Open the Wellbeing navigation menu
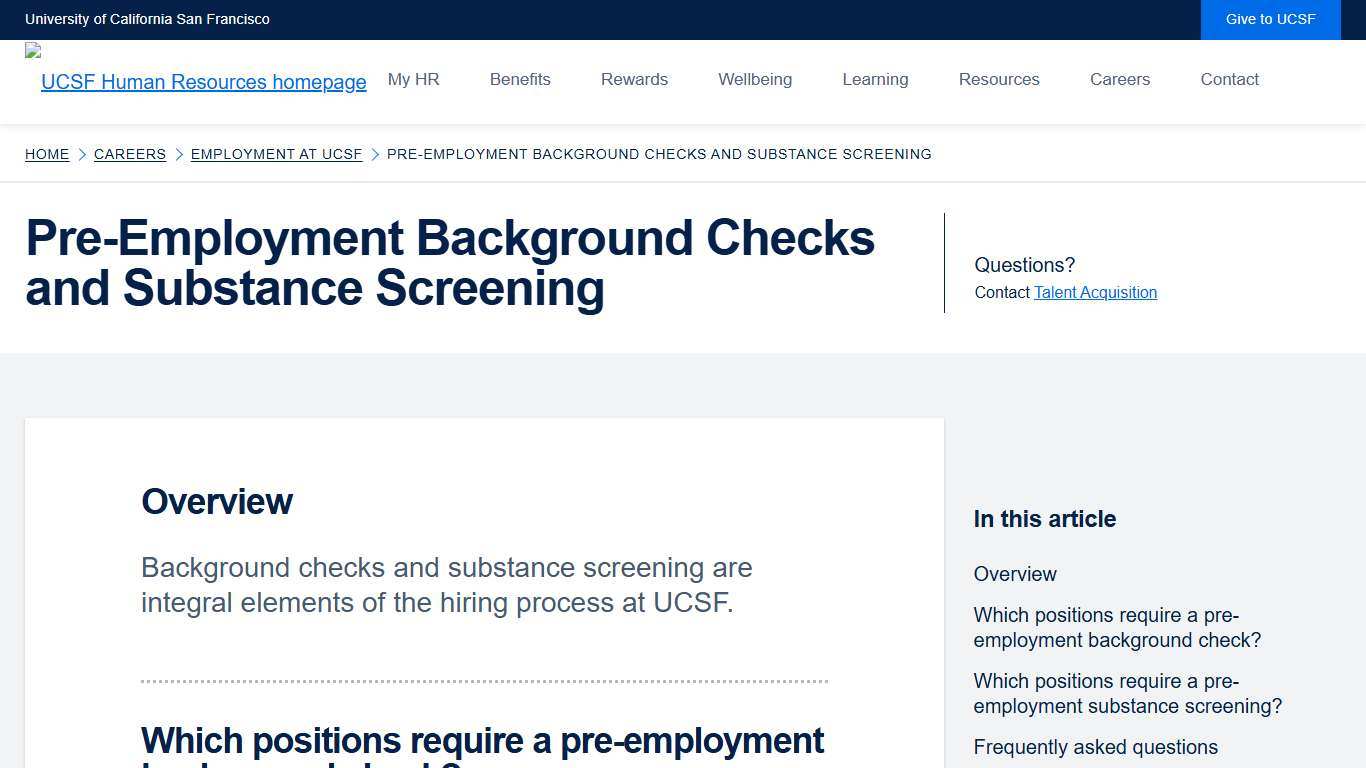This screenshot has width=1366, height=768. pyautogui.click(x=755, y=80)
